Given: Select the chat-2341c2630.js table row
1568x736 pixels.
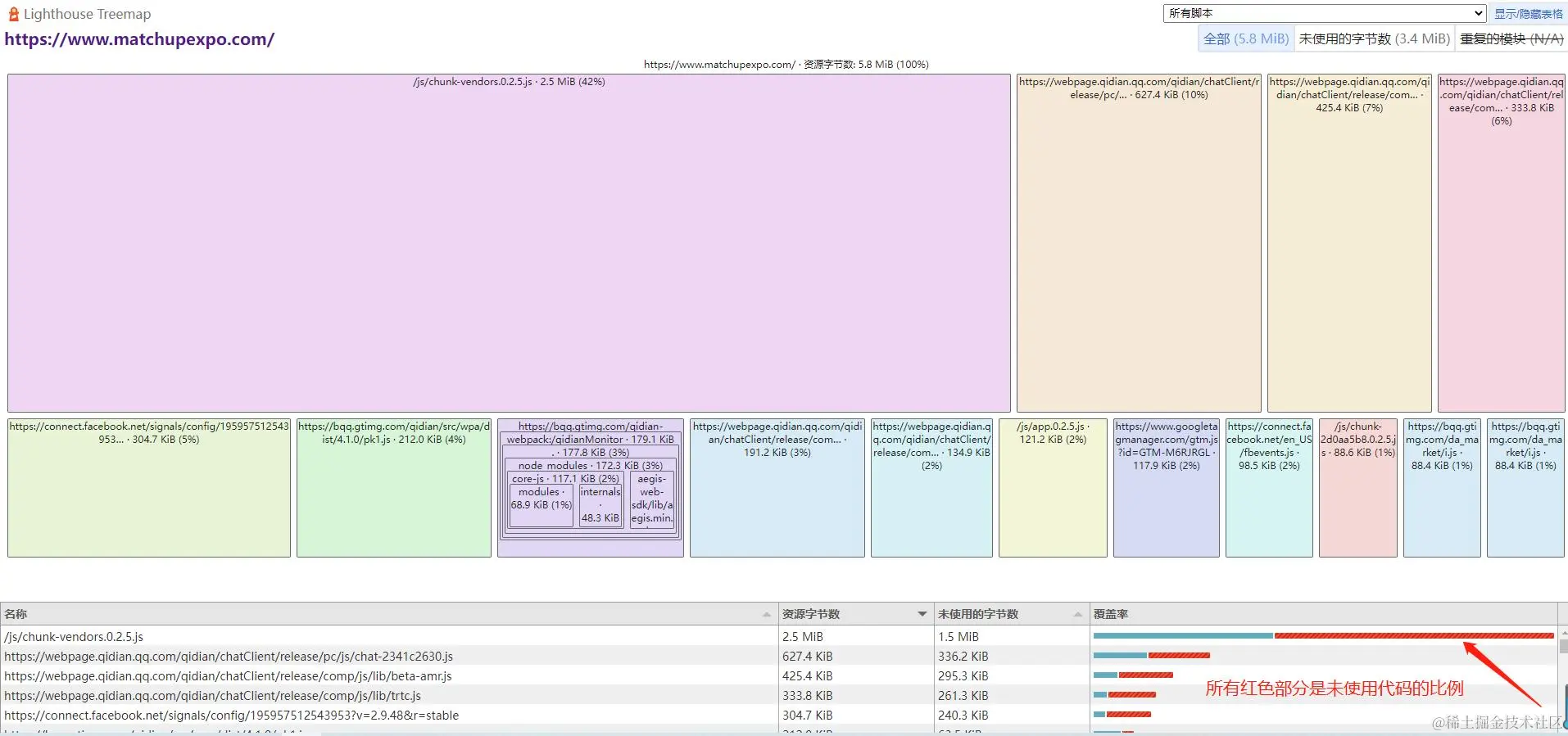Looking at the screenshot, I should 778,656.
